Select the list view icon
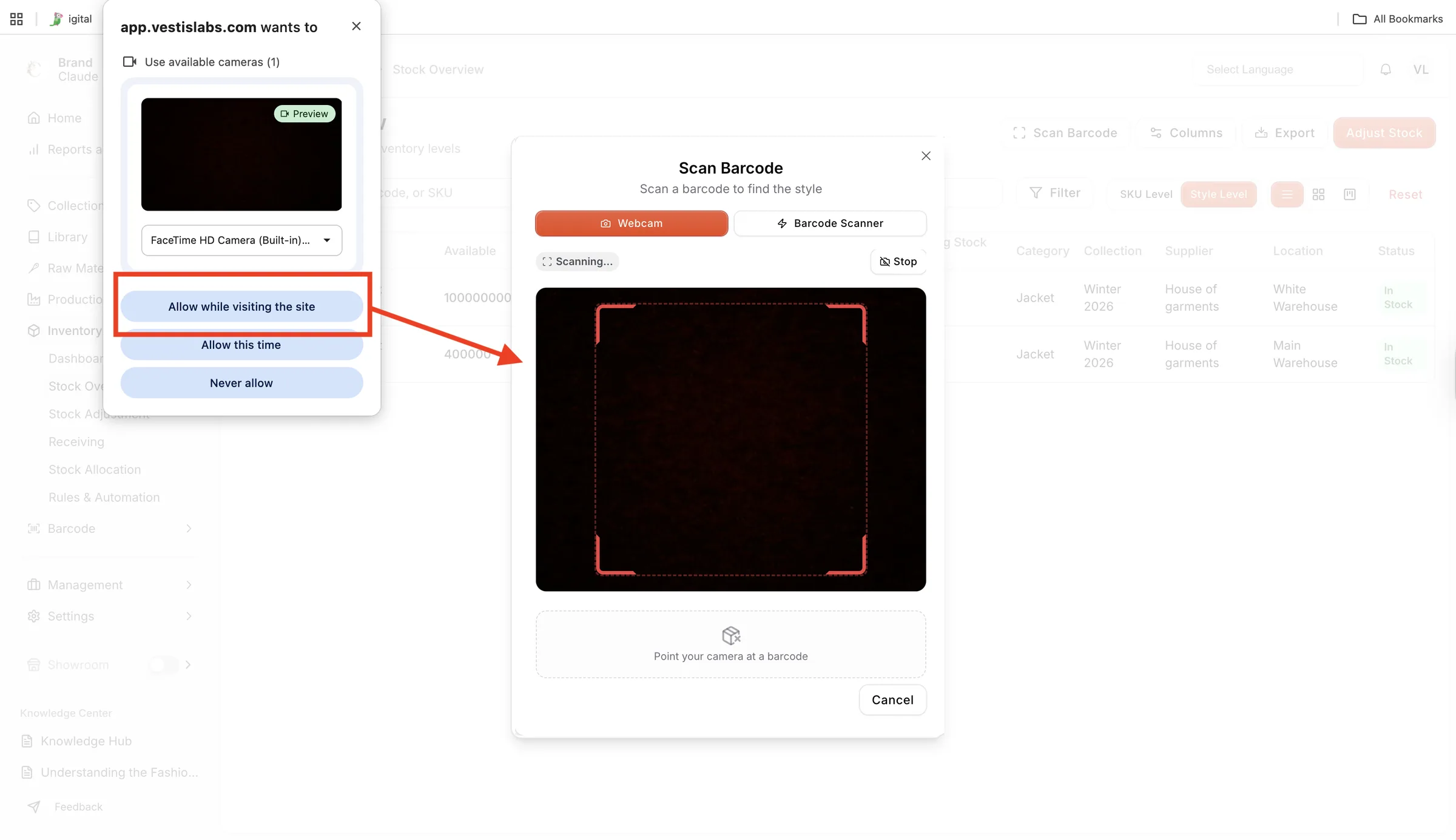The image size is (1456, 840). tap(1287, 194)
